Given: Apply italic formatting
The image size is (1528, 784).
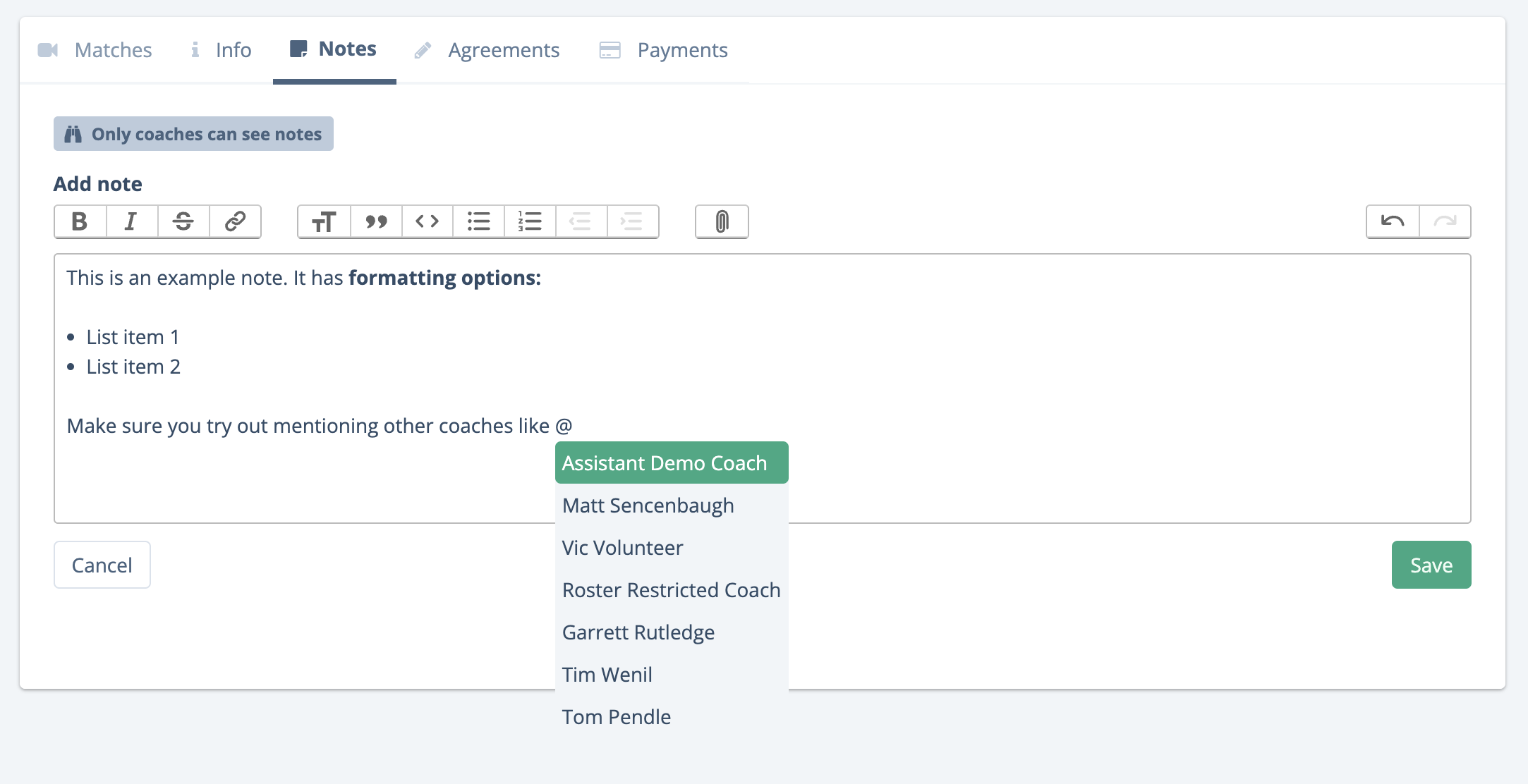Looking at the screenshot, I should 131,221.
